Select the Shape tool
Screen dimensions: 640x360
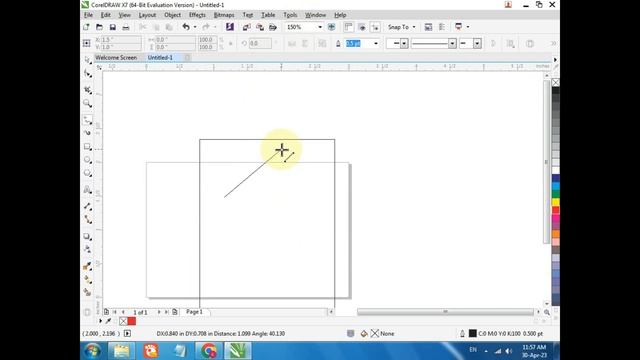(x=87, y=73)
